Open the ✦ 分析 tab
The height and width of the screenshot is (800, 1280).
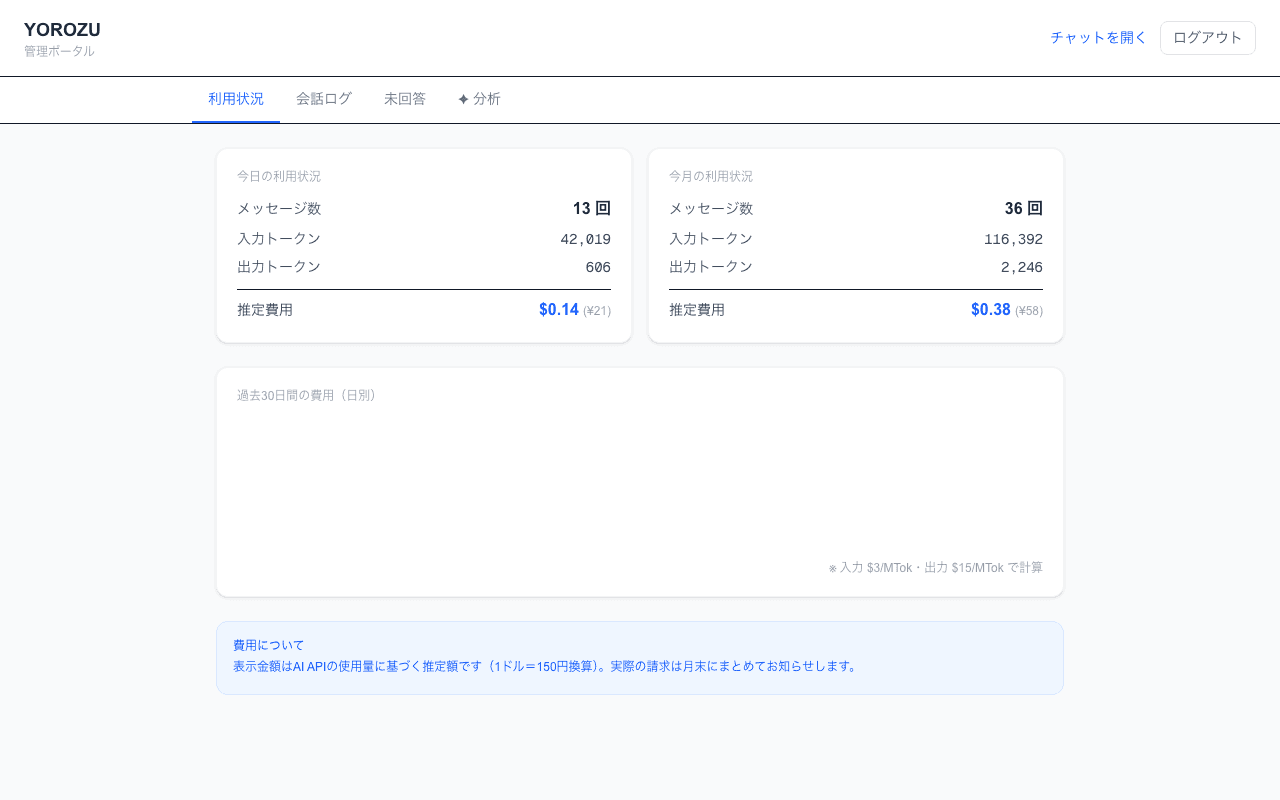(x=479, y=99)
